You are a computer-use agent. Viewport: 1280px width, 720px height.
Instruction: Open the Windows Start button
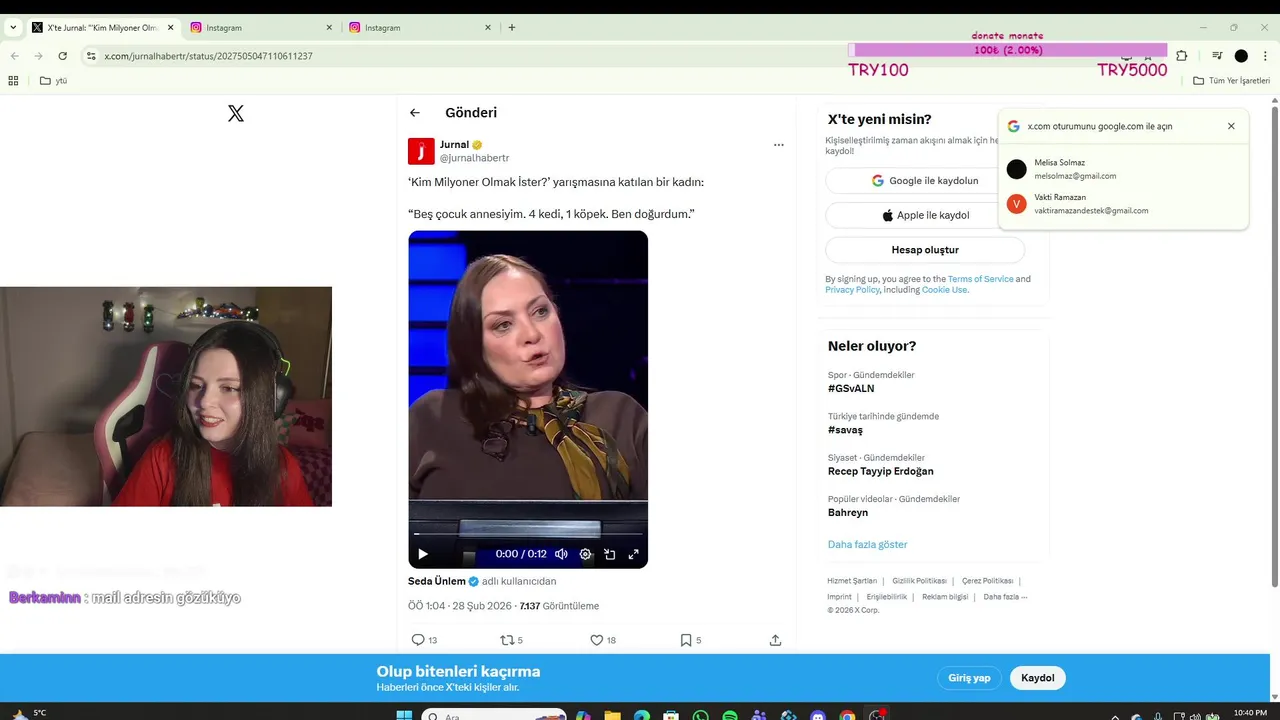[404, 716]
